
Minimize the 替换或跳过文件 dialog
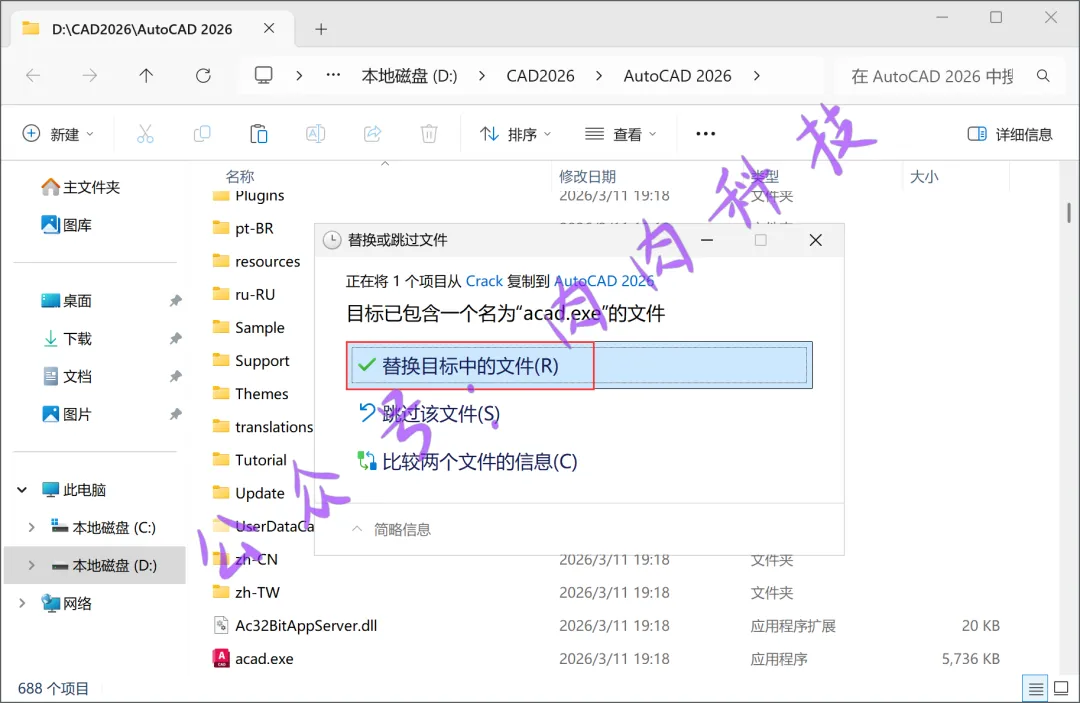click(707, 240)
